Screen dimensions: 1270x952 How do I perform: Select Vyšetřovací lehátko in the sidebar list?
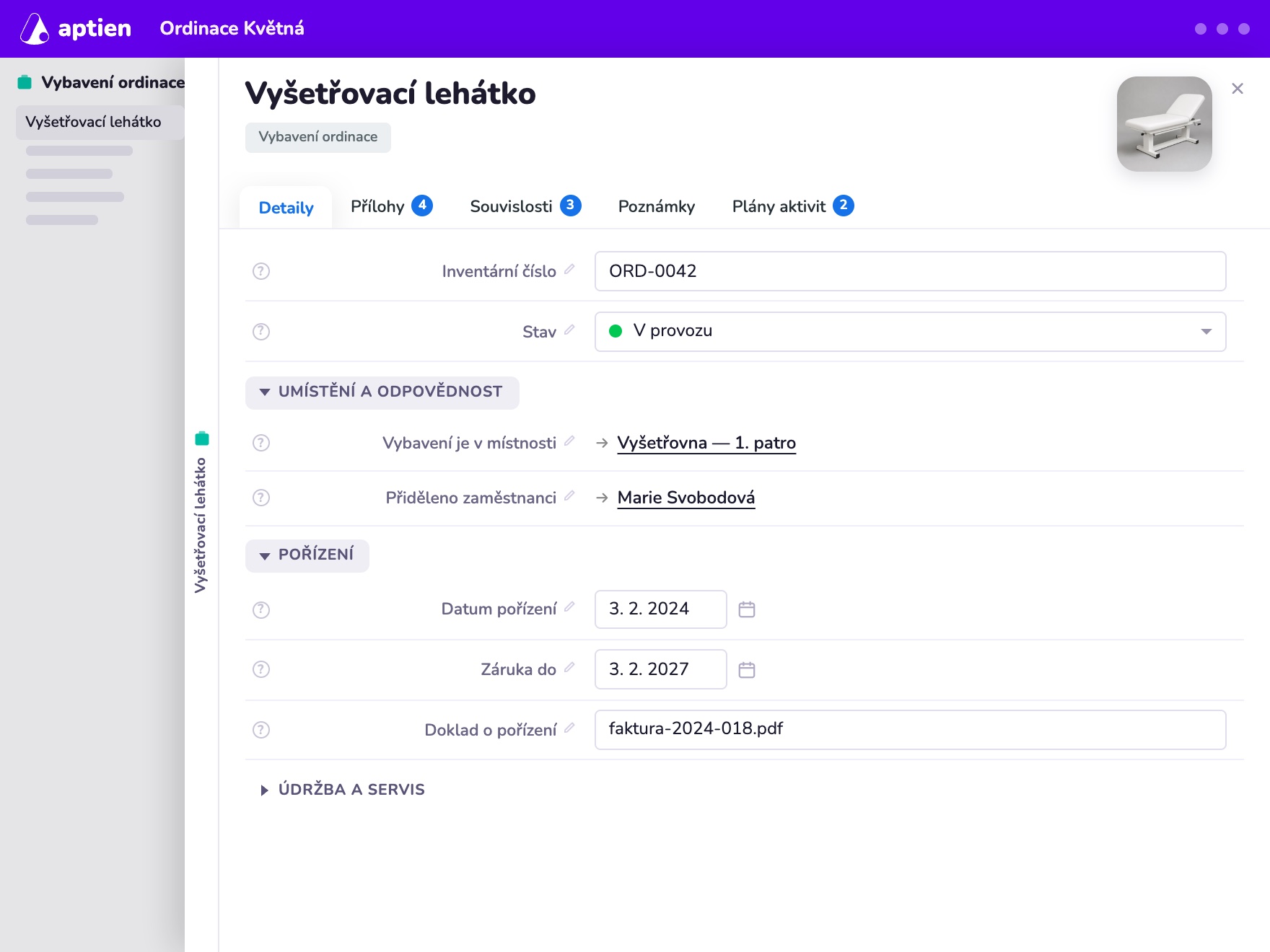[x=100, y=122]
